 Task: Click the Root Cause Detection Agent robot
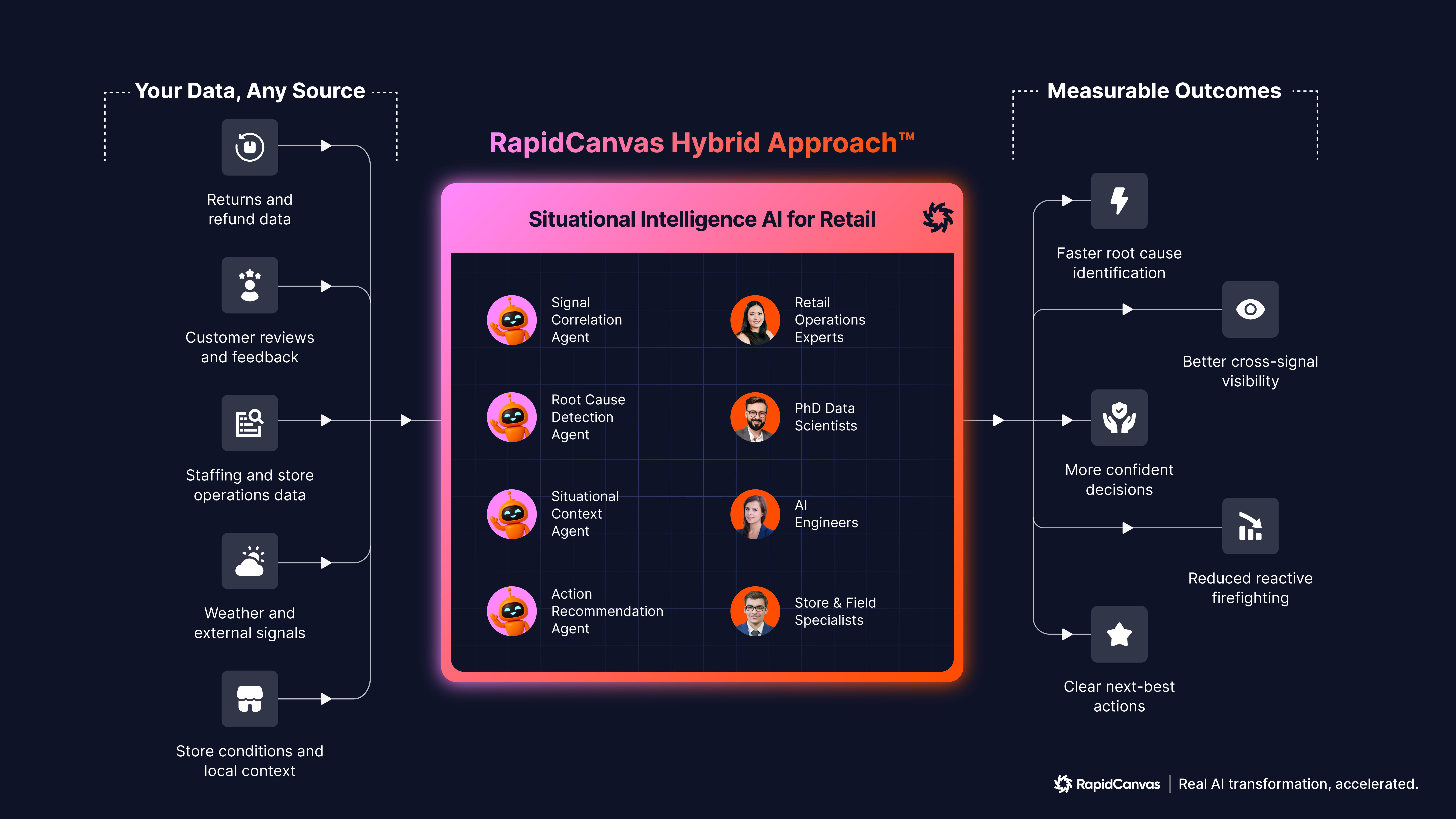[x=512, y=417]
